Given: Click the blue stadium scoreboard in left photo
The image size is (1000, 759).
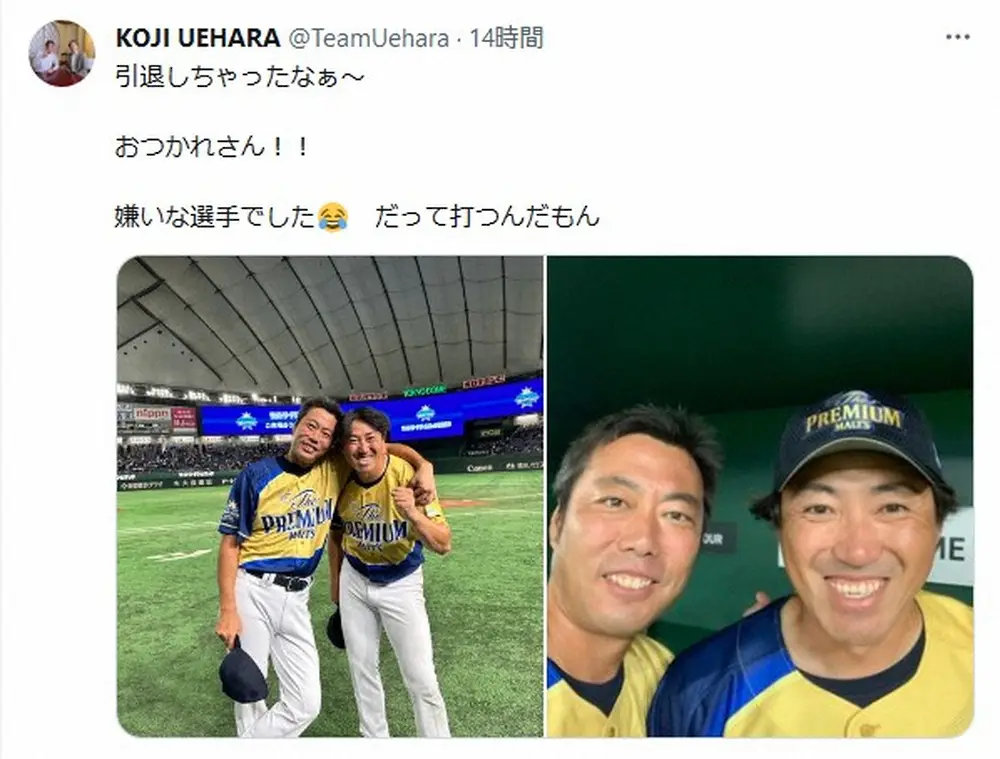Looking at the screenshot, I should 371,415.
